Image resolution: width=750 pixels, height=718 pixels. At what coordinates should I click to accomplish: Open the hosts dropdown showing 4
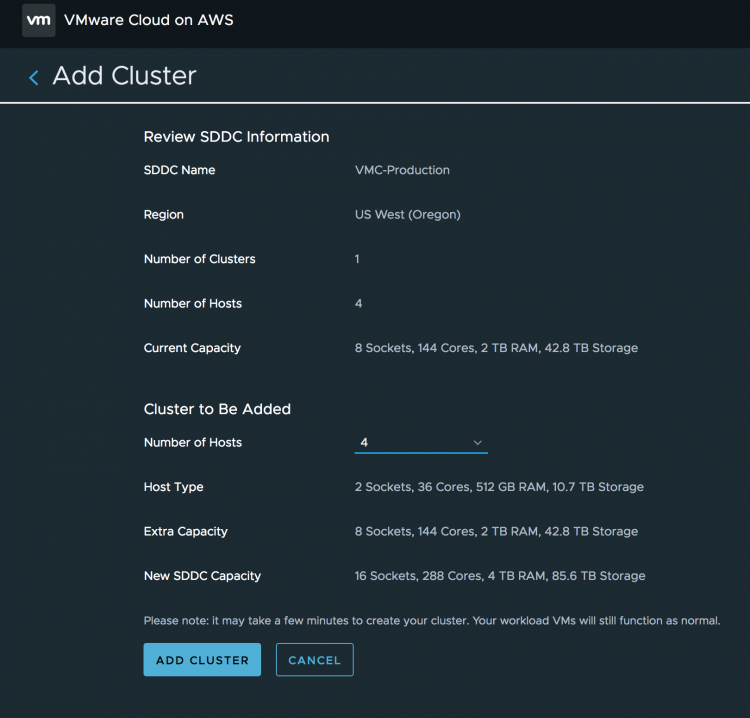click(420, 442)
